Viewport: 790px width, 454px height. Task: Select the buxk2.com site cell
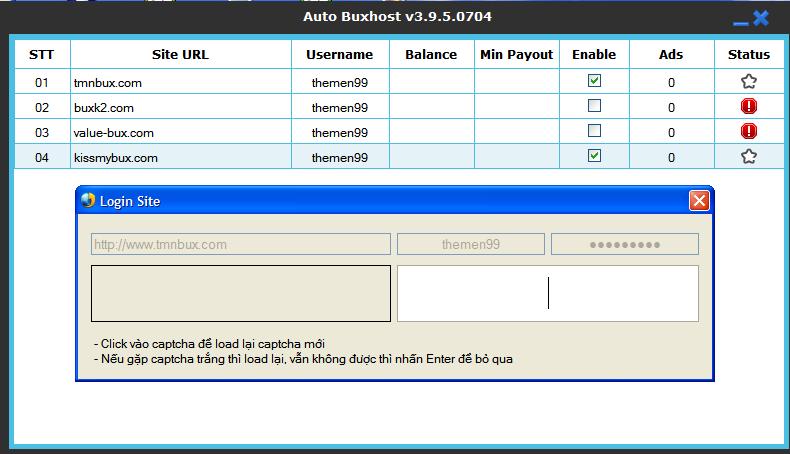(x=180, y=107)
